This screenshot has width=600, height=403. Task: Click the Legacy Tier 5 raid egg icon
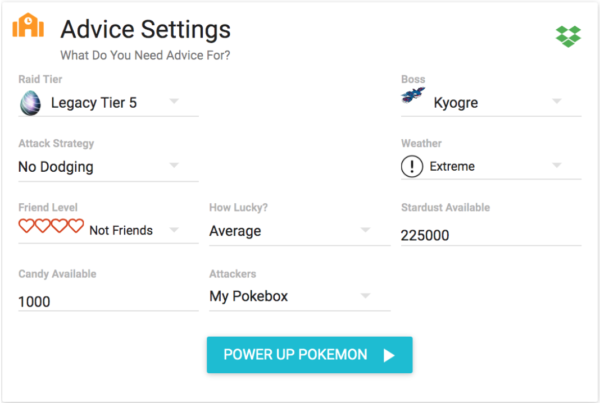click(30, 101)
